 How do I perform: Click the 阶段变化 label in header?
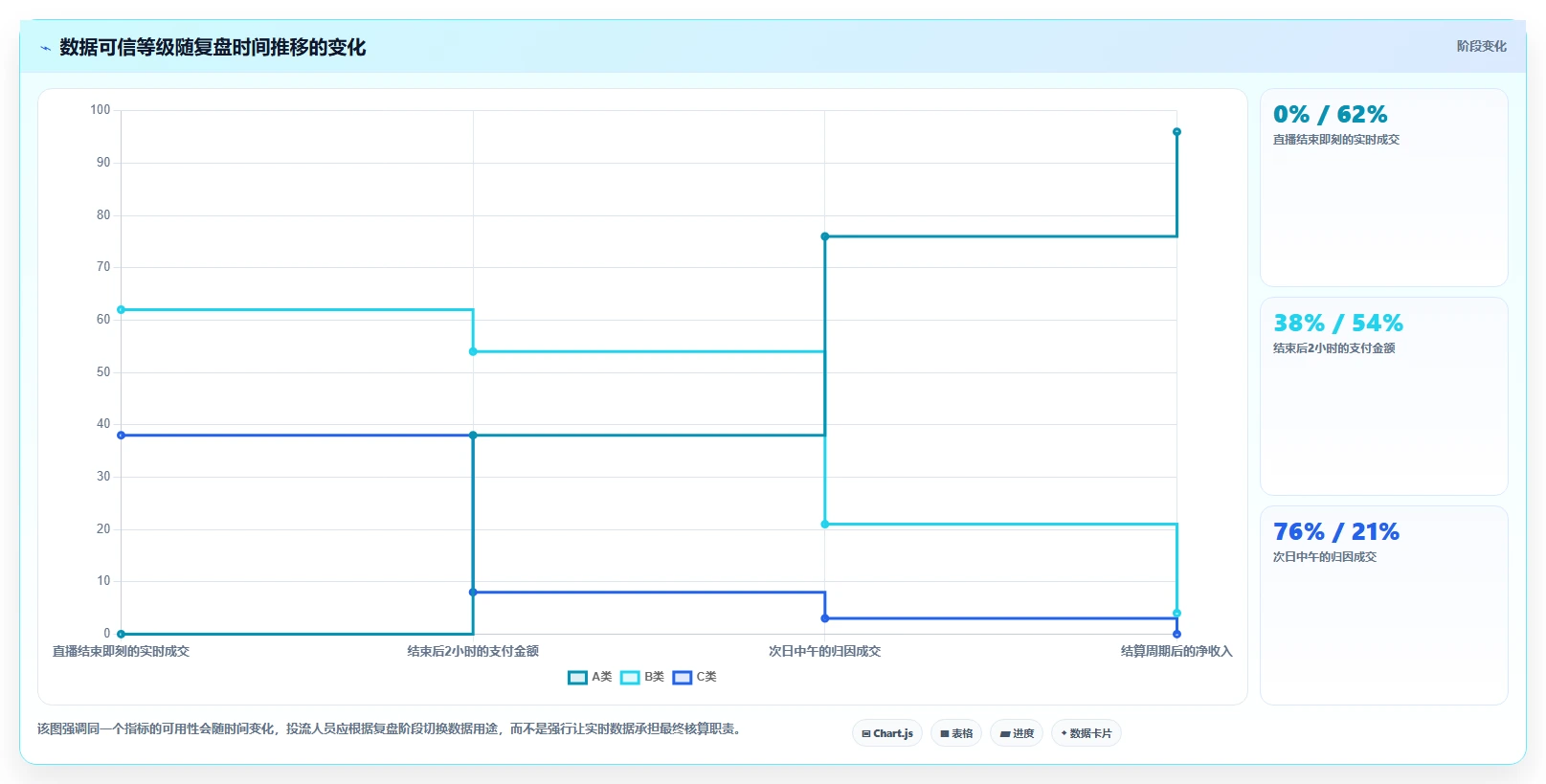(1481, 46)
